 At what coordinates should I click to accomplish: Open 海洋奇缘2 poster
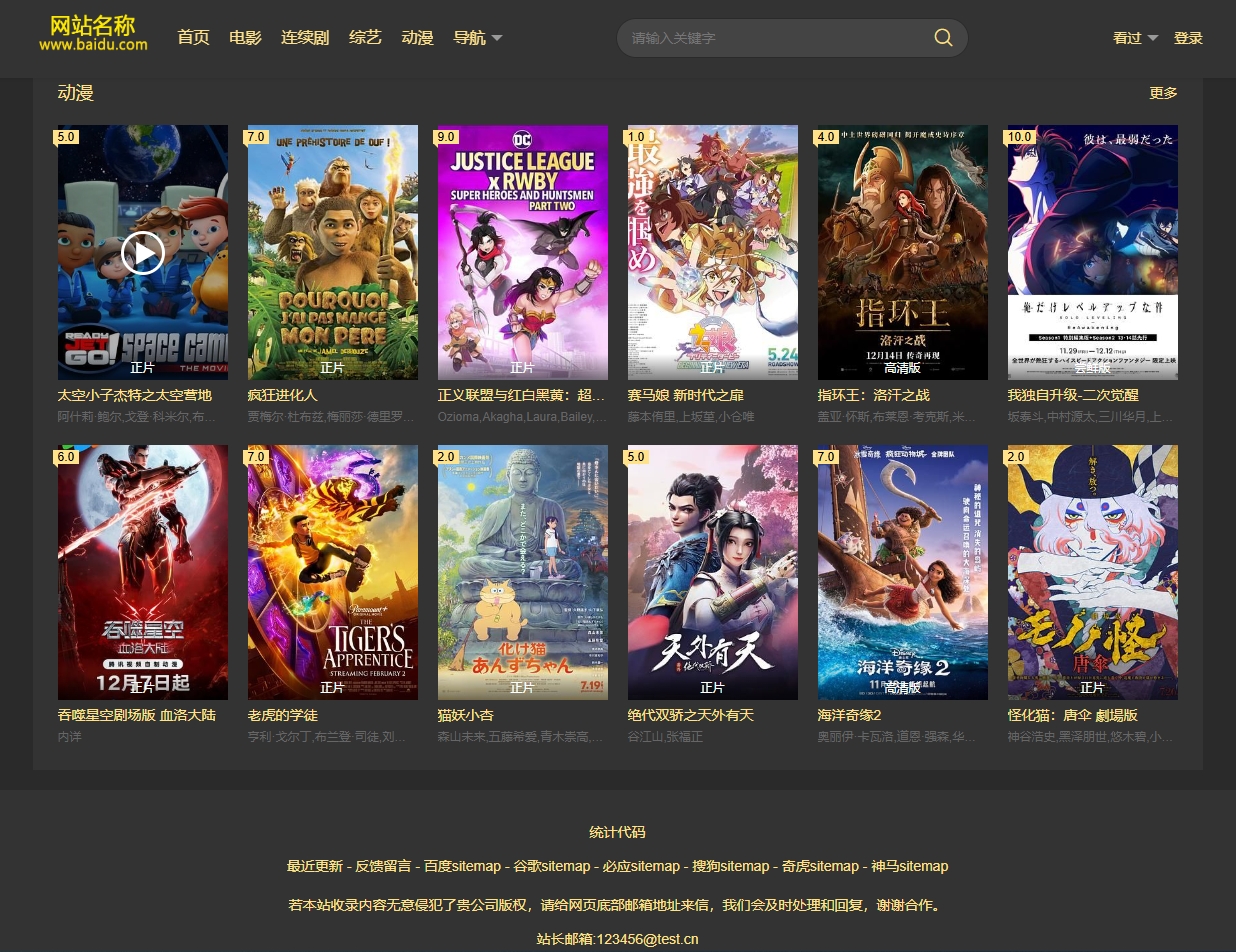point(903,572)
